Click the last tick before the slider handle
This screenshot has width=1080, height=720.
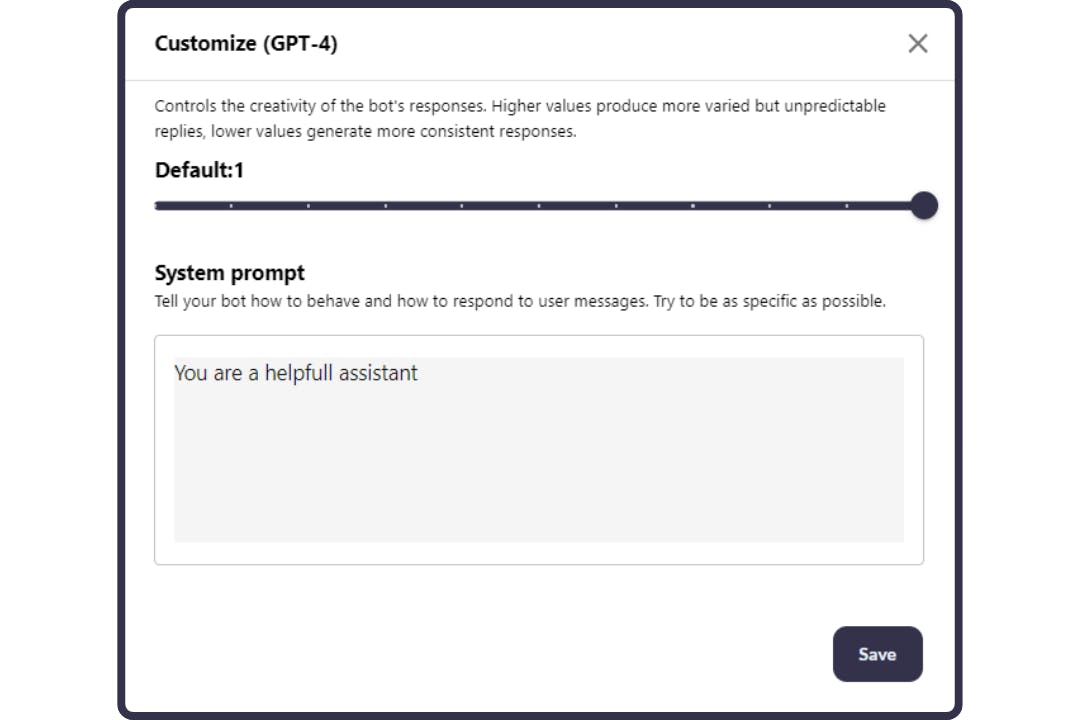tap(847, 206)
